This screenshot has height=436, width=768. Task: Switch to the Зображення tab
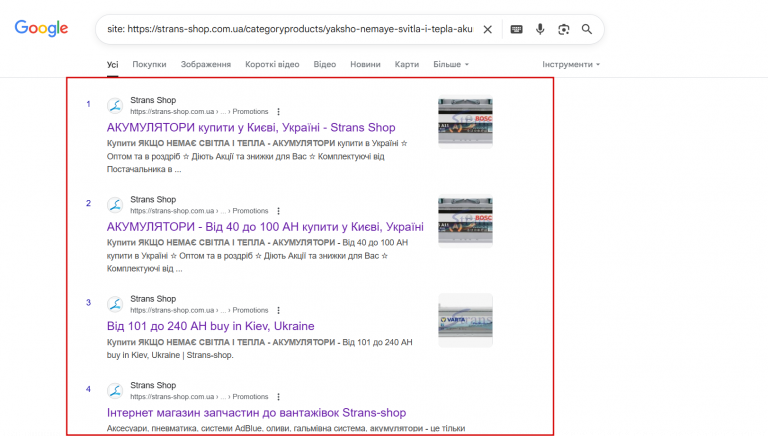click(x=206, y=65)
